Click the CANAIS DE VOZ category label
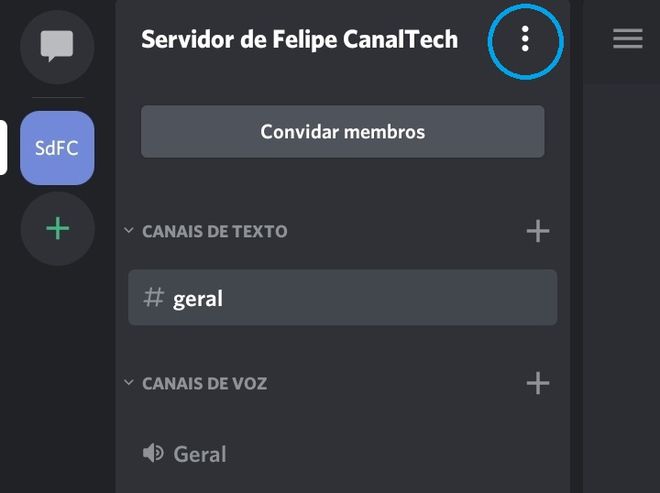The height and width of the screenshot is (493, 660). pos(205,384)
